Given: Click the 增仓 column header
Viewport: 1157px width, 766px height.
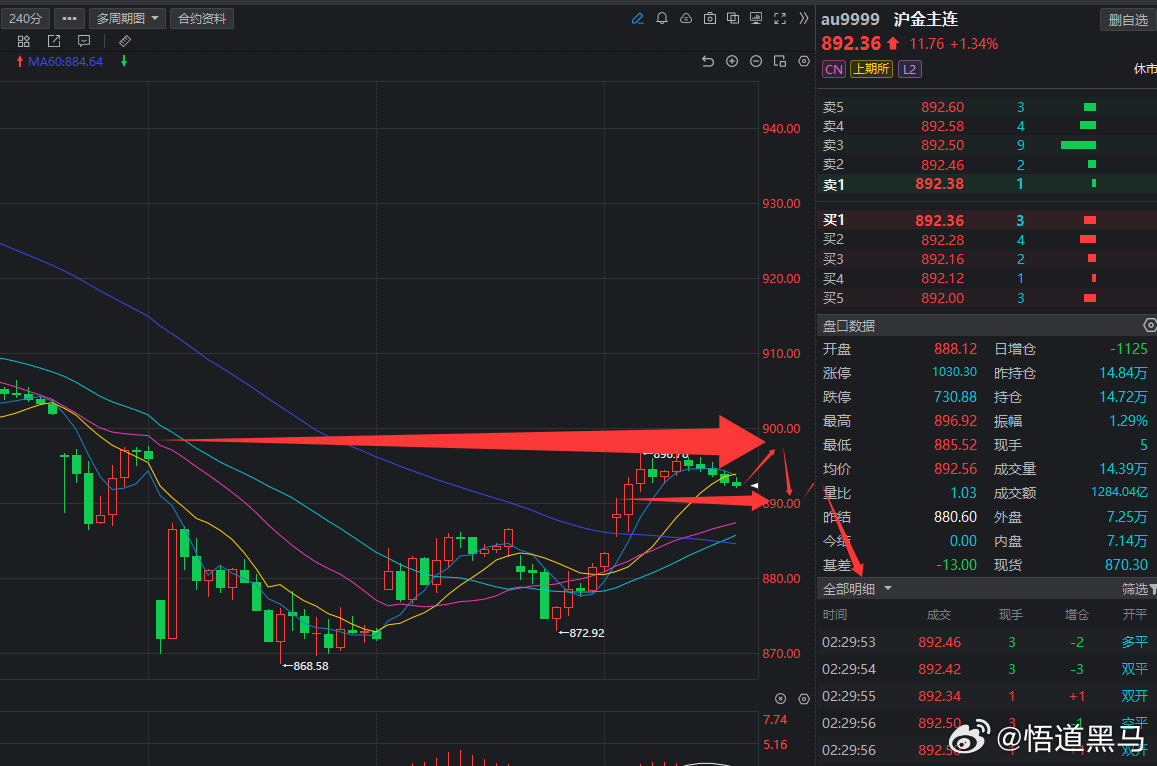Looking at the screenshot, I should [1077, 615].
